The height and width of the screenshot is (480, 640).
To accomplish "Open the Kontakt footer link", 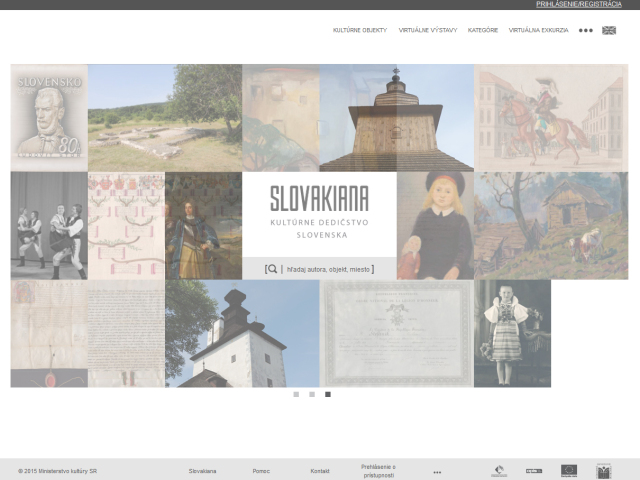I will coord(320,471).
